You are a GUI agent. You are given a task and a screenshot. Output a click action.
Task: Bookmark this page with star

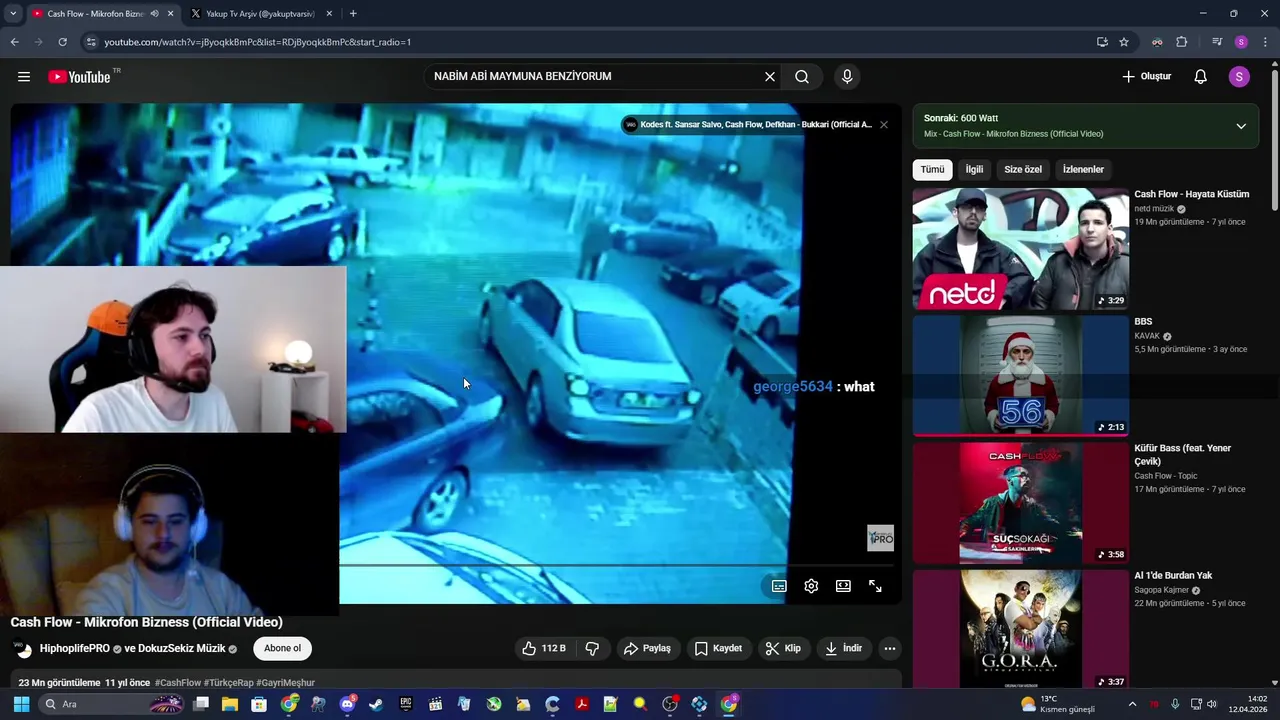[x=1124, y=42]
